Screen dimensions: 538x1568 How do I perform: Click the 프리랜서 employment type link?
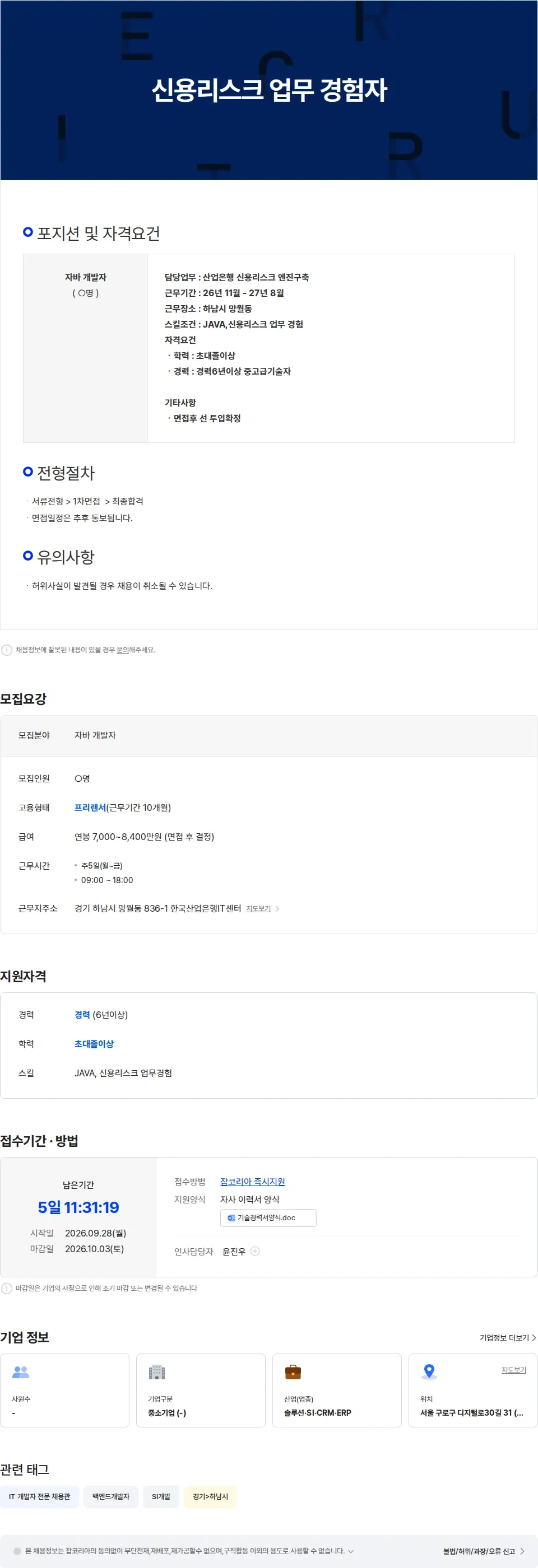(x=90, y=808)
